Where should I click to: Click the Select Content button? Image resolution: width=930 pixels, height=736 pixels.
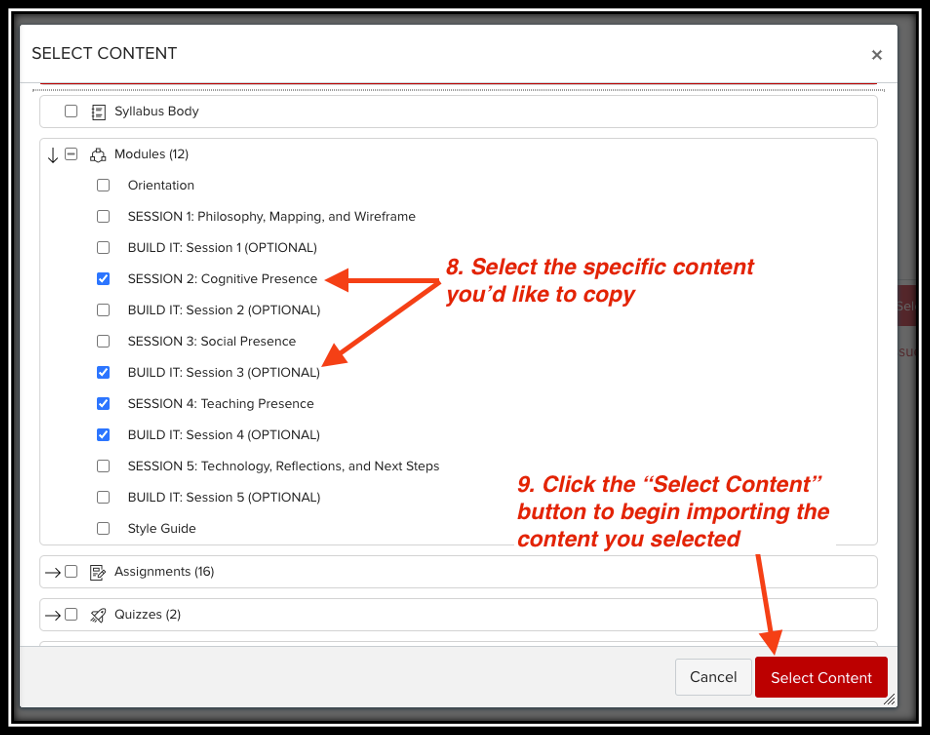pyautogui.click(x=821, y=677)
